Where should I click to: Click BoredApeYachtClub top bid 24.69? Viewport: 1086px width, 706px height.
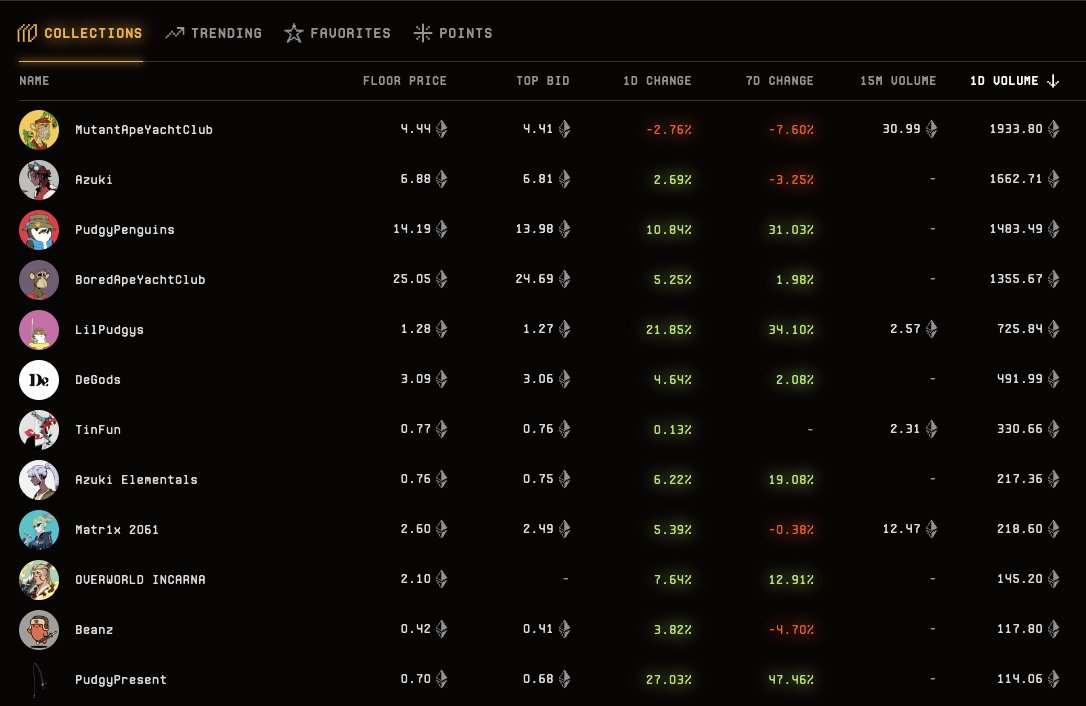pos(534,279)
